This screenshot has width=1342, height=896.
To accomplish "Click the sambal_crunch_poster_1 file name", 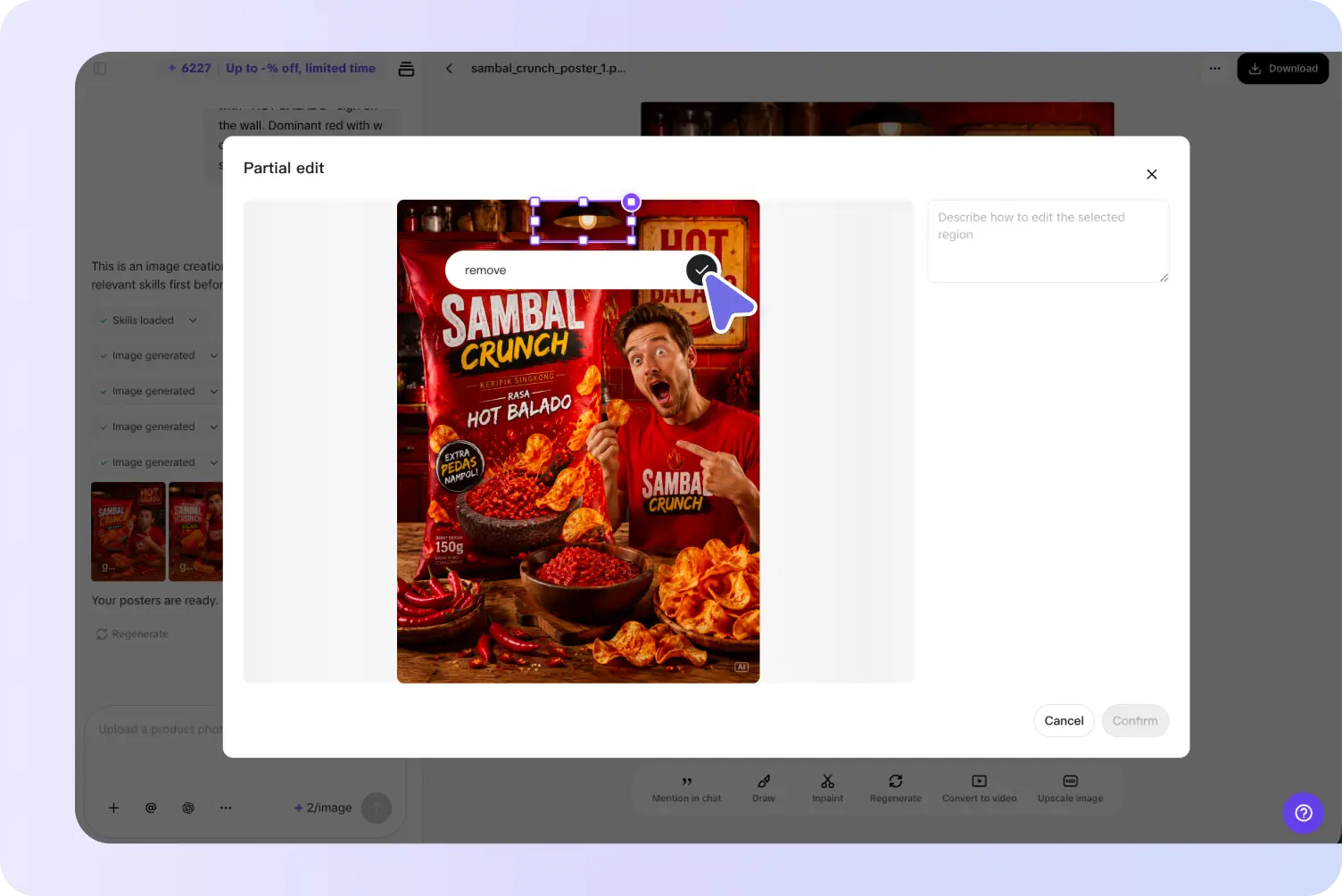I will pos(548,68).
